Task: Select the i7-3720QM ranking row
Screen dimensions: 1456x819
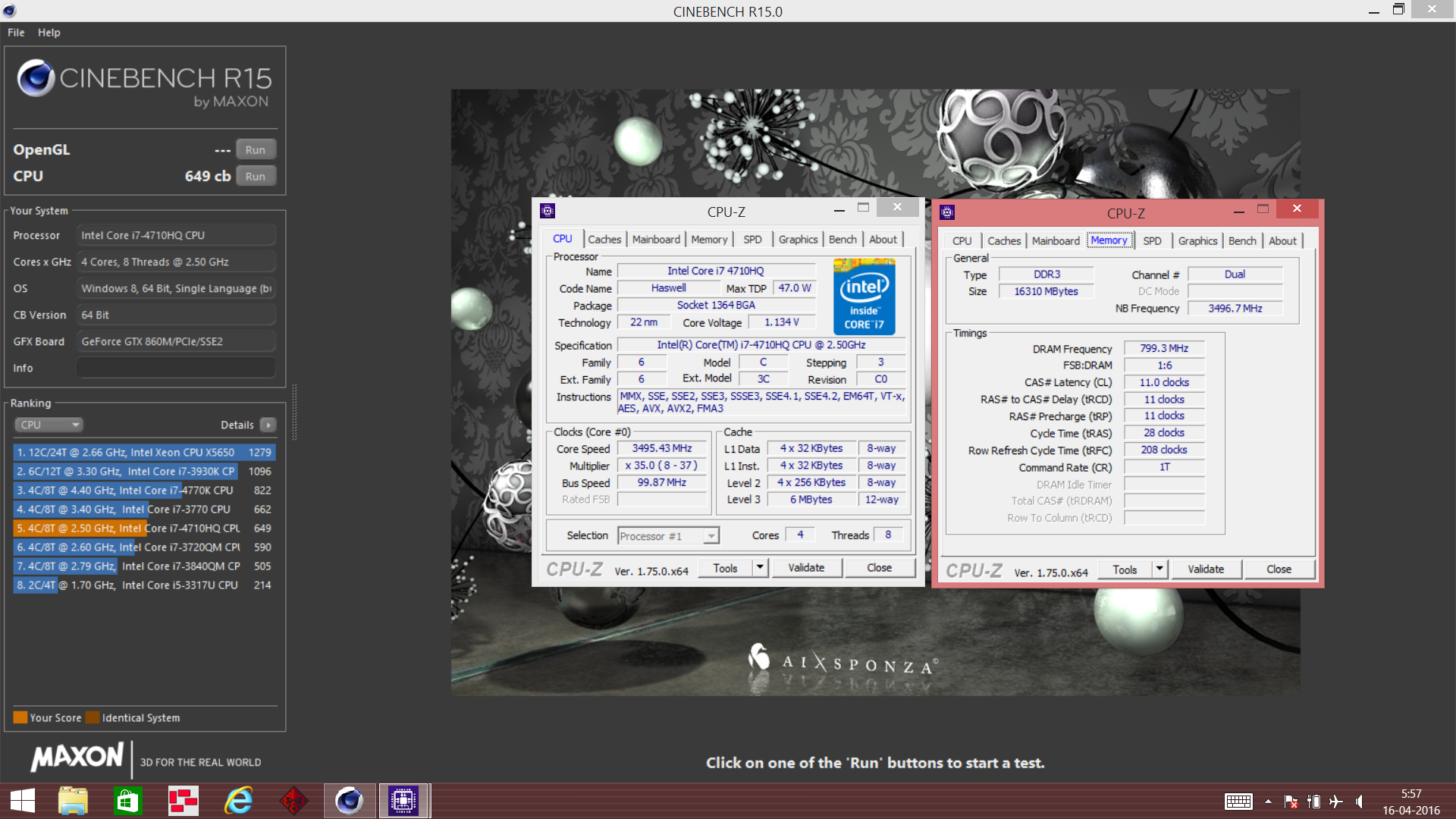Action: [x=144, y=547]
